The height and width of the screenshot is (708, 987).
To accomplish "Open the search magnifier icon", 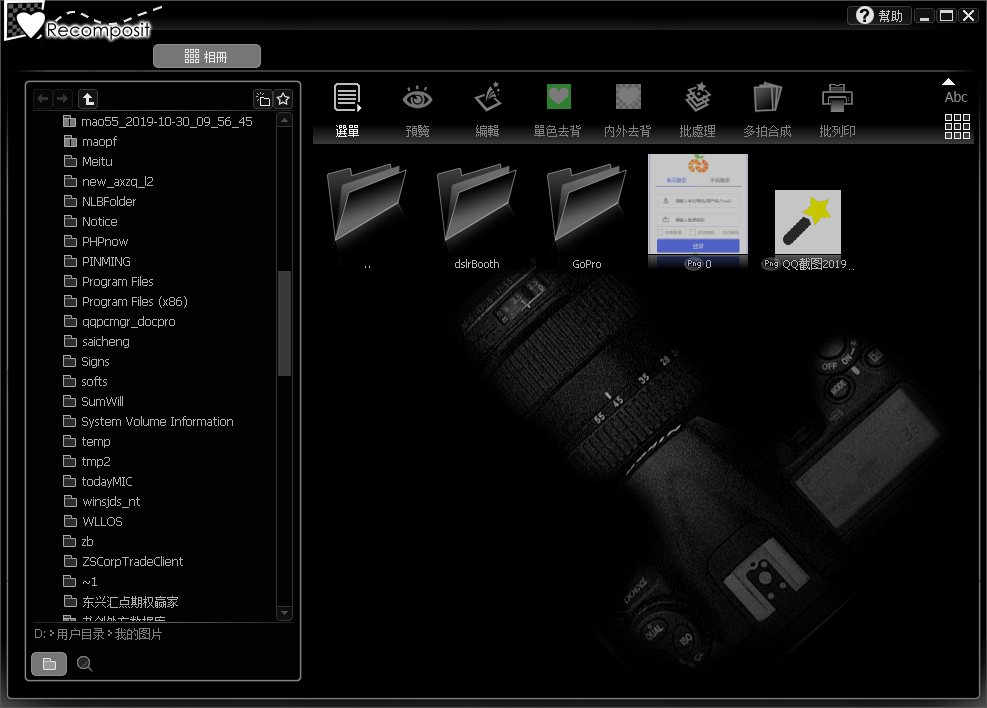I will coord(84,663).
